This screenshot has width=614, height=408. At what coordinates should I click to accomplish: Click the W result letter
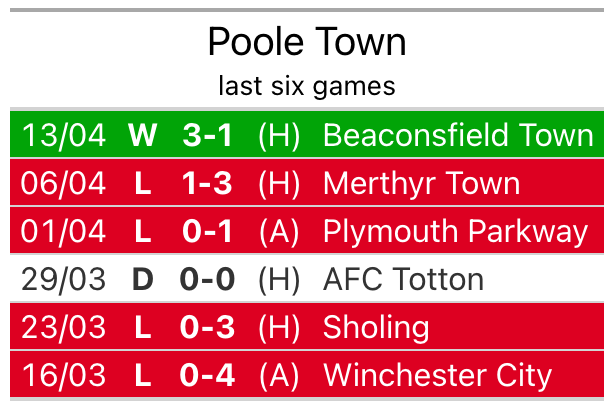[x=143, y=135]
